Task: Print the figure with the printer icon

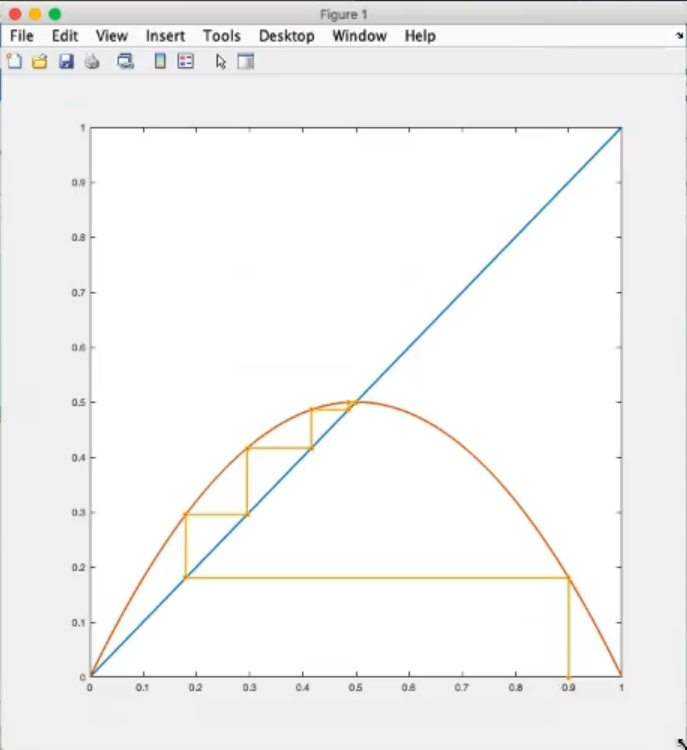Action: point(92,62)
